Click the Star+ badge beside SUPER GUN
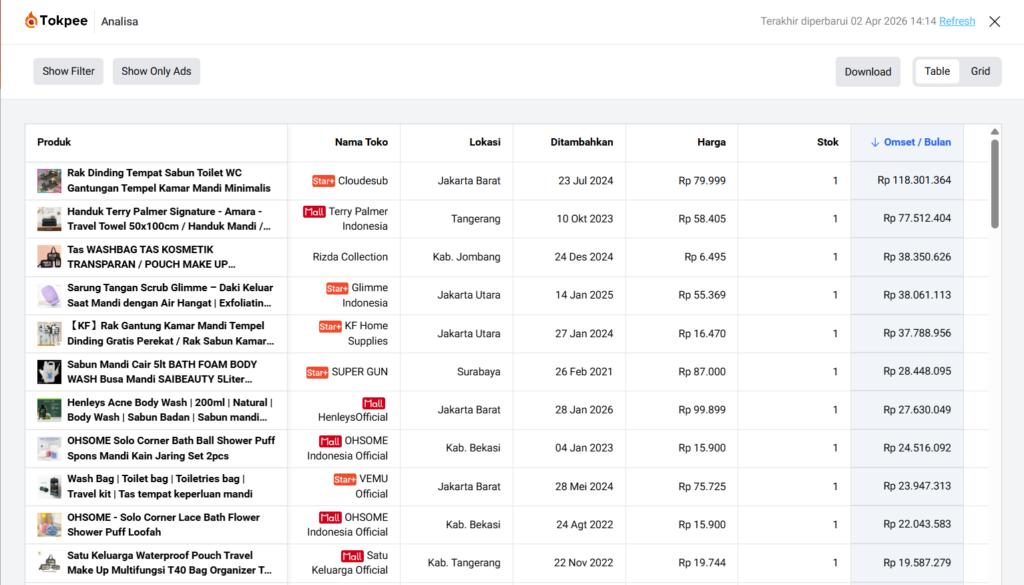The width and height of the screenshot is (1024, 585). click(x=318, y=371)
